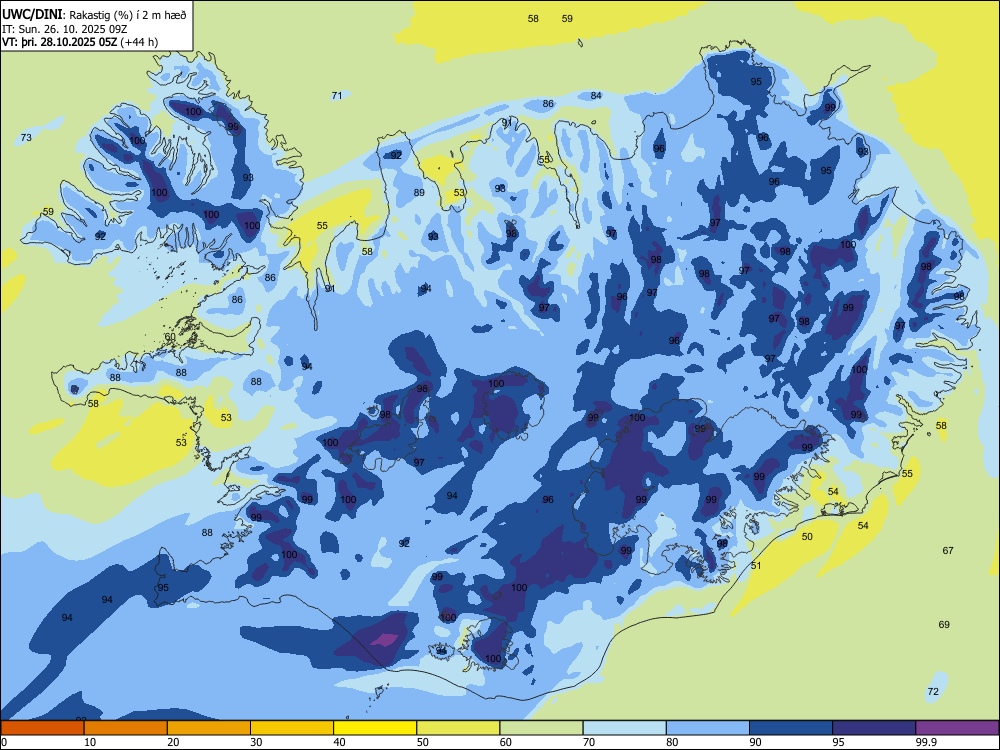Image resolution: width=1000 pixels, height=750 pixels.
Task: Select the orange 10–20 legend color band
Action: [126, 728]
